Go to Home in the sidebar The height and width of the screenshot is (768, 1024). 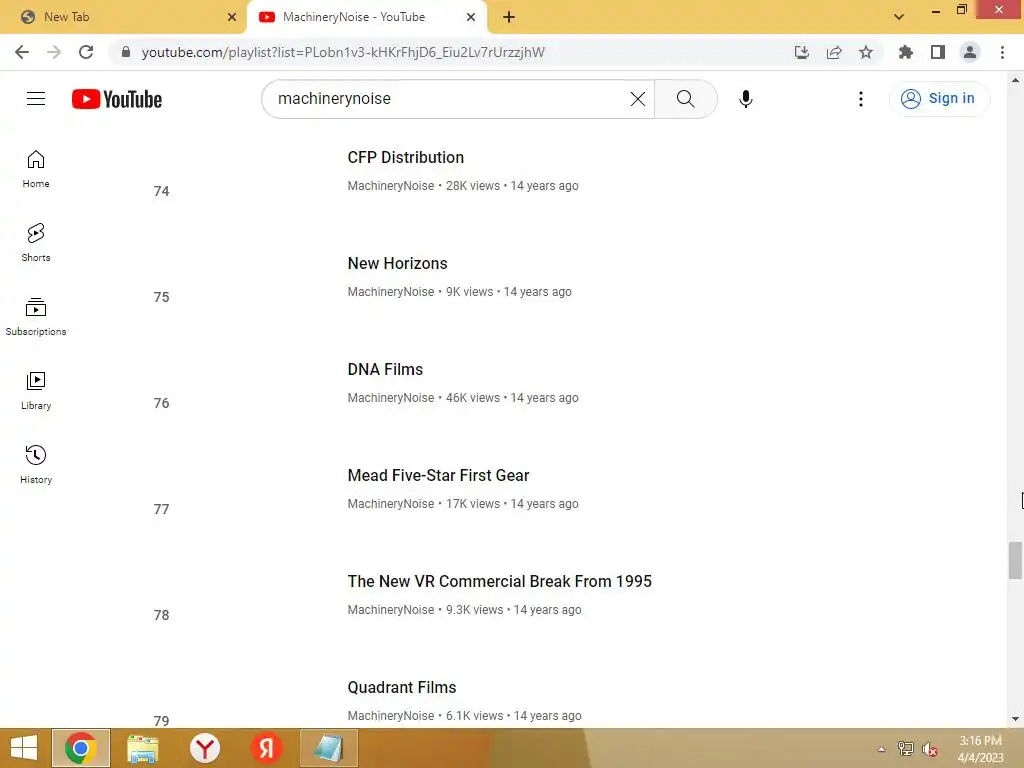[36, 169]
